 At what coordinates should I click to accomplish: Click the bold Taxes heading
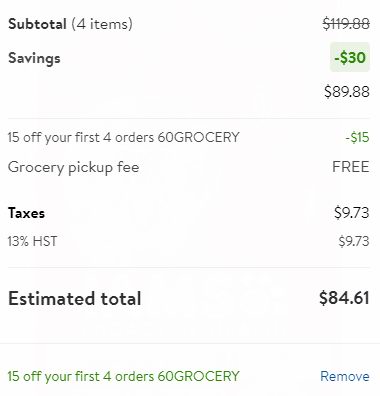tap(26, 213)
